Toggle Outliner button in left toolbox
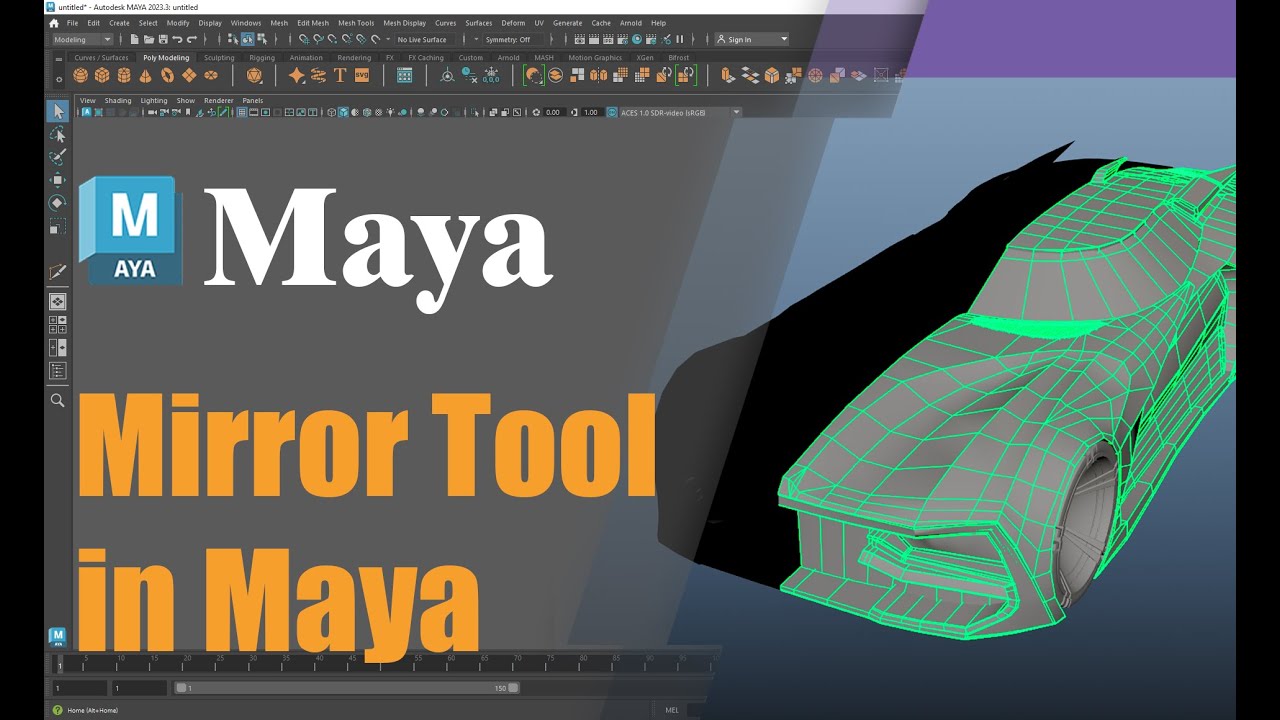The image size is (1280, 720). (58, 370)
